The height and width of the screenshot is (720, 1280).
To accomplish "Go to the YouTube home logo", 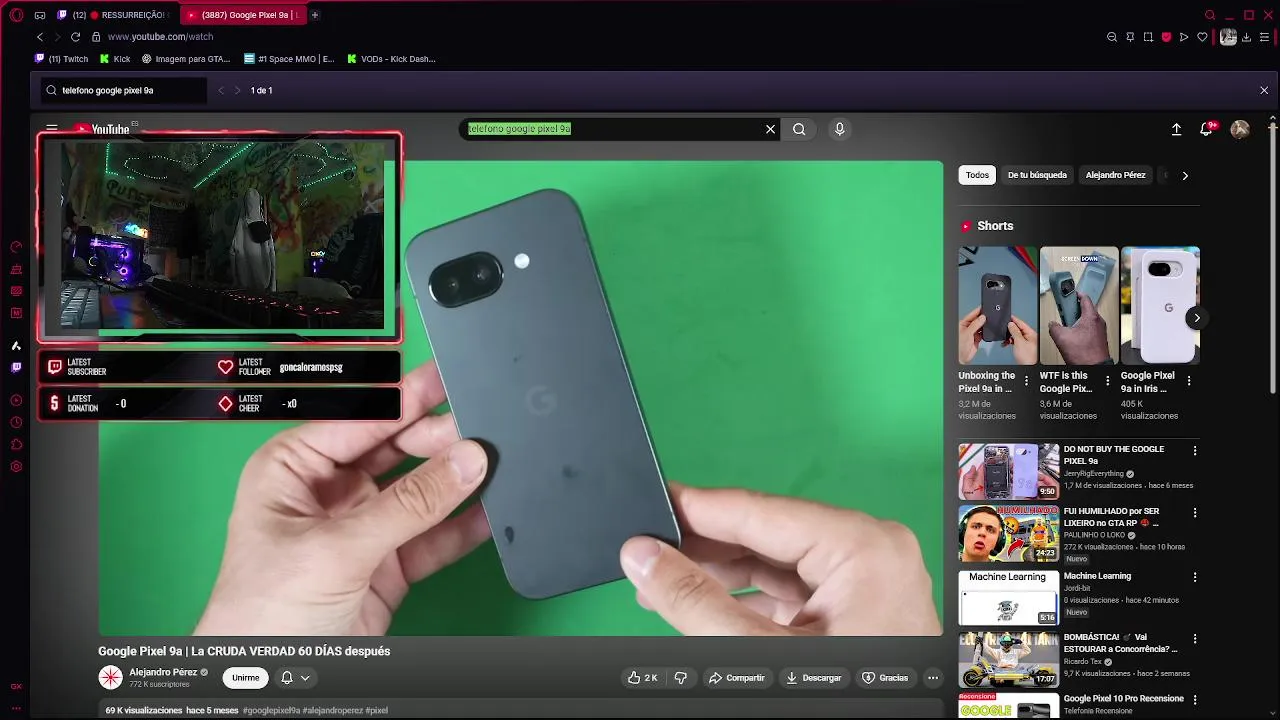I will pos(101,129).
